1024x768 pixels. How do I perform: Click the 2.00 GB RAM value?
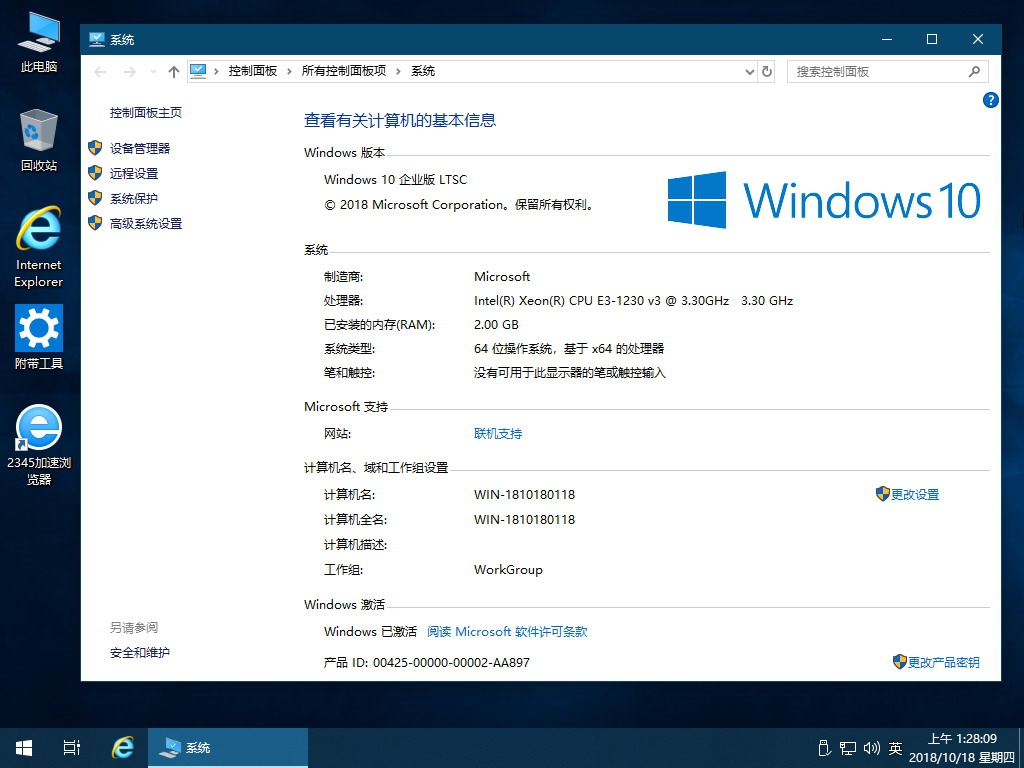[496, 325]
